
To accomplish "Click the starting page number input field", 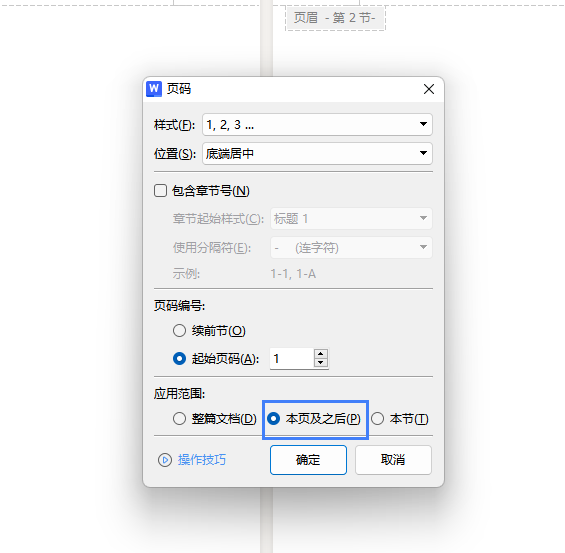I will [x=292, y=358].
